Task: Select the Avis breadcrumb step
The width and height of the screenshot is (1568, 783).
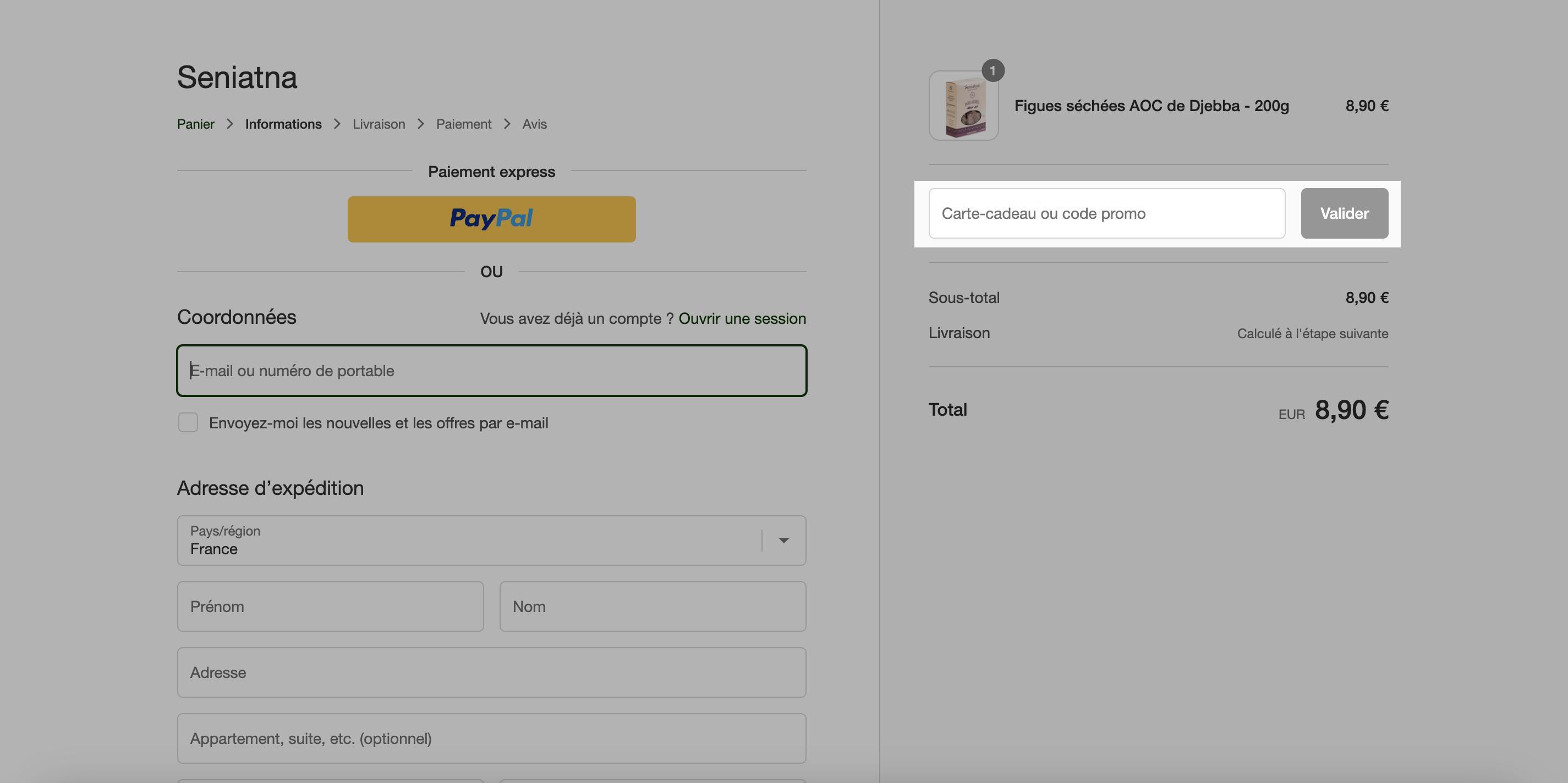Action: [x=534, y=124]
